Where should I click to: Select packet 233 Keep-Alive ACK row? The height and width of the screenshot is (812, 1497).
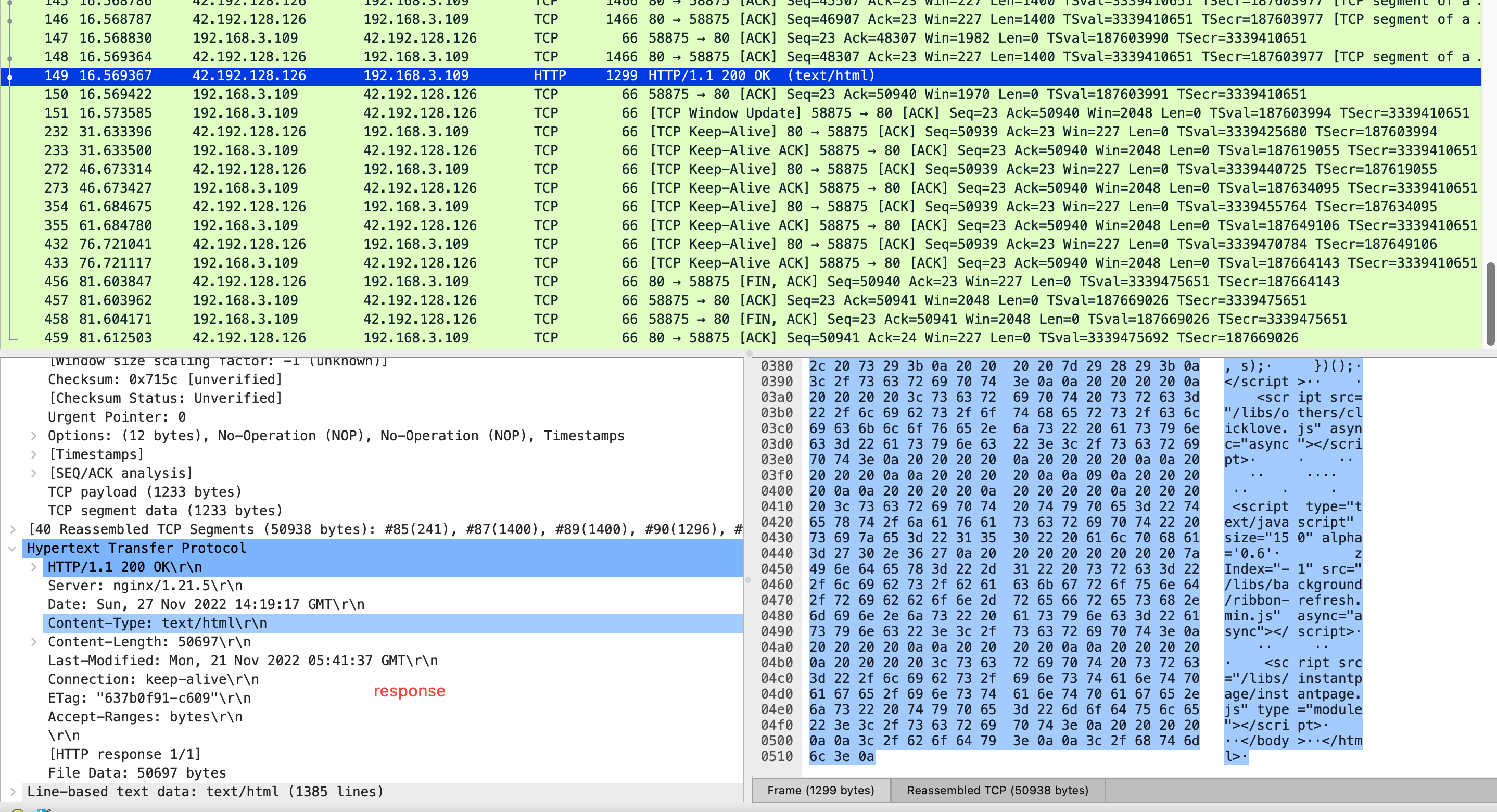tap(741, 150)
